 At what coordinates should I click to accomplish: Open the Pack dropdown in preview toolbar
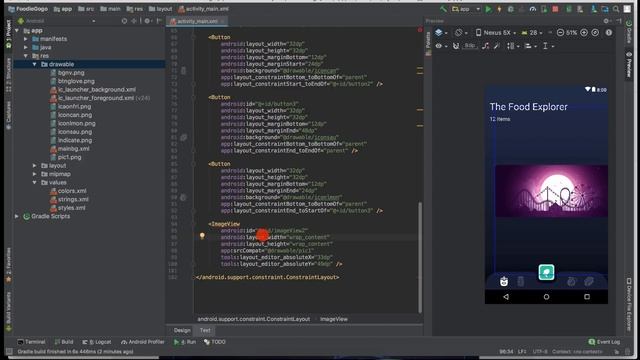pyautogui.click(x=513, y=46)
